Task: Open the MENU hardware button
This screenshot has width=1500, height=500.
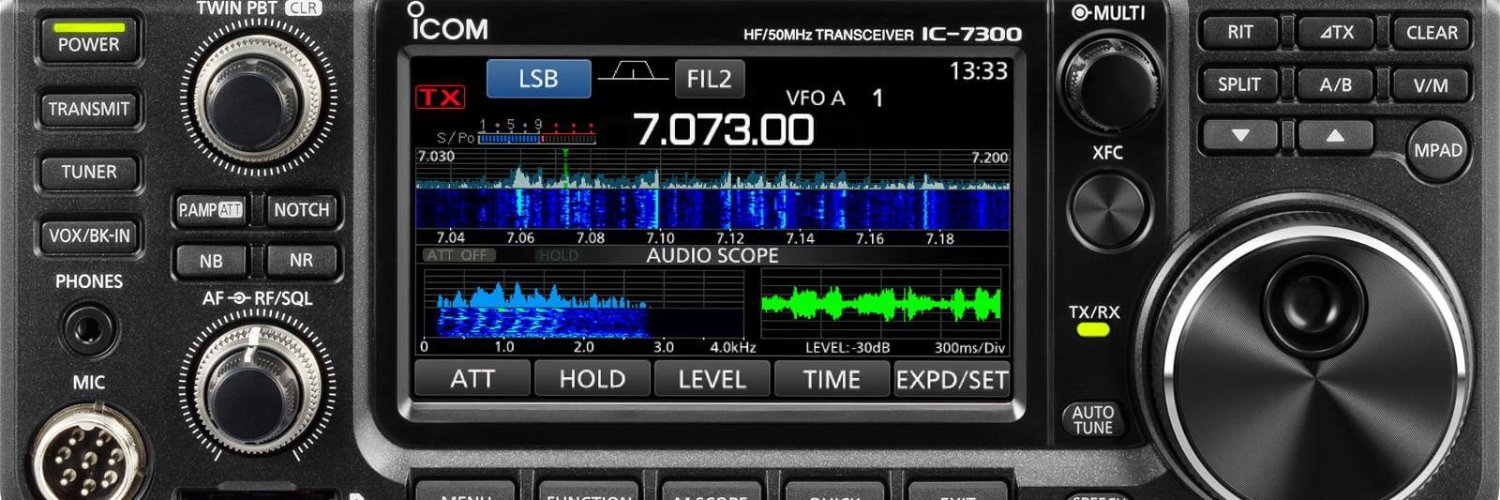Action: tap(464, 489)
